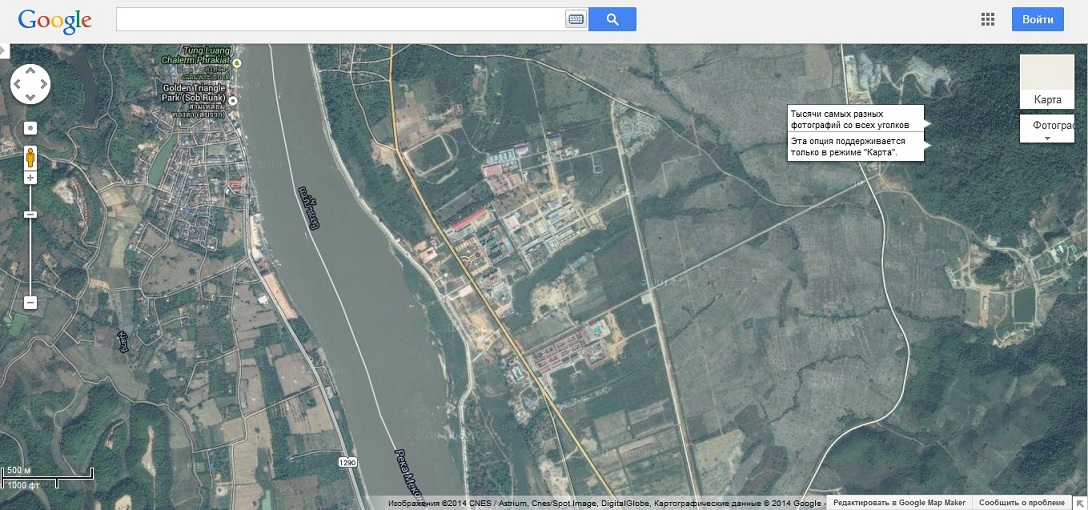Pan the map down with the arrow
Image resolution: width=1088 pixels, height=510 pixels.
coord(30,97)
